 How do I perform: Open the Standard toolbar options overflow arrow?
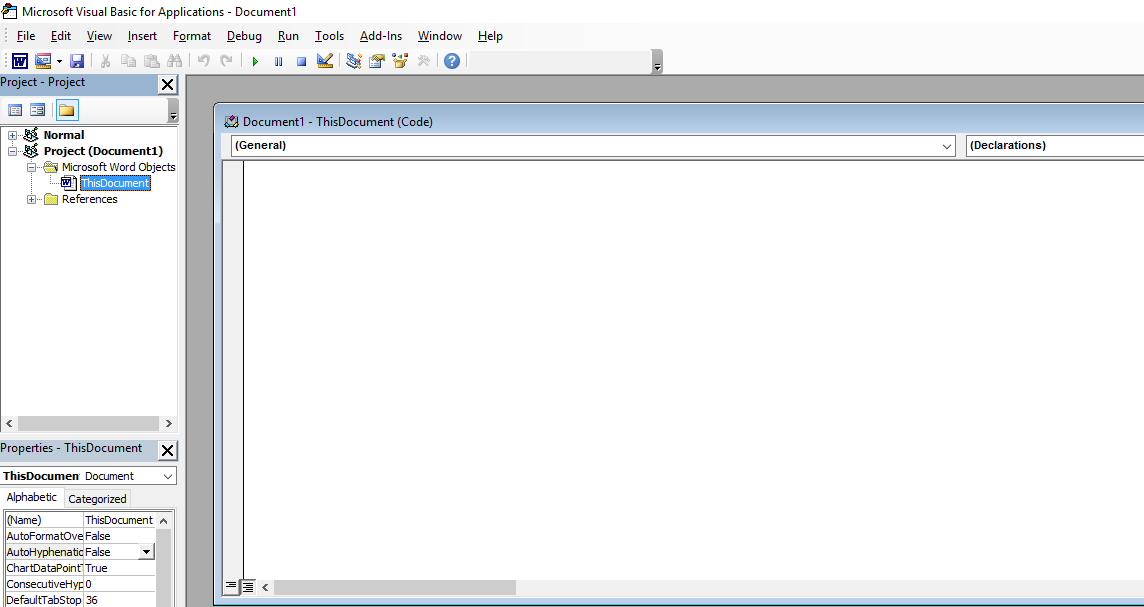657,62
